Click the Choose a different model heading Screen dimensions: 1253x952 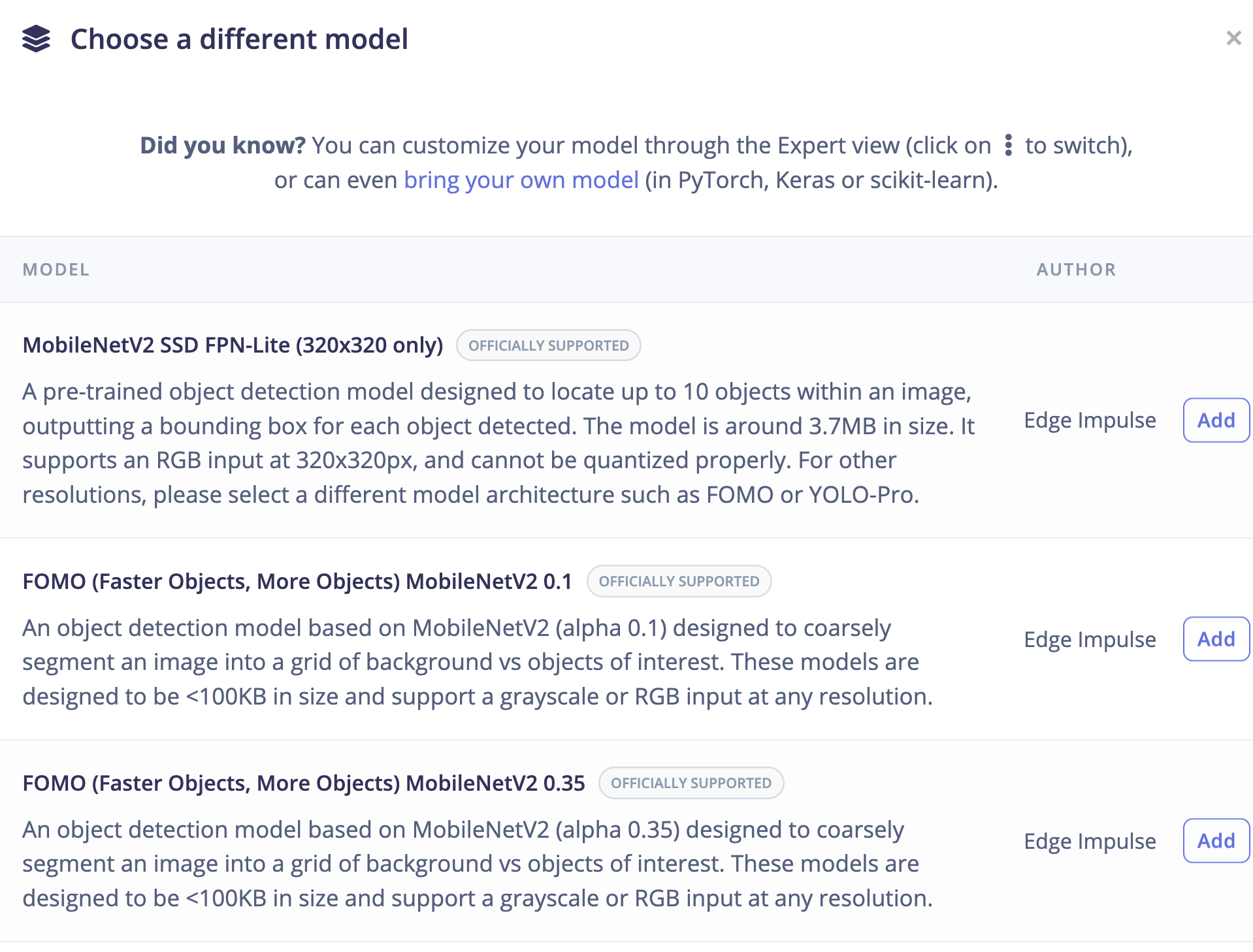click(239, 39)
